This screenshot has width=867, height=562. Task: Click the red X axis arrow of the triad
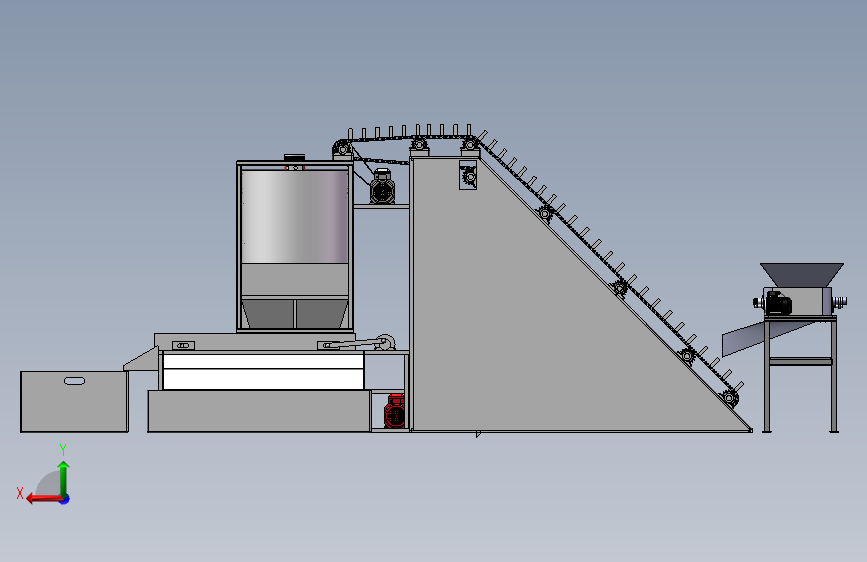(43, 498)
